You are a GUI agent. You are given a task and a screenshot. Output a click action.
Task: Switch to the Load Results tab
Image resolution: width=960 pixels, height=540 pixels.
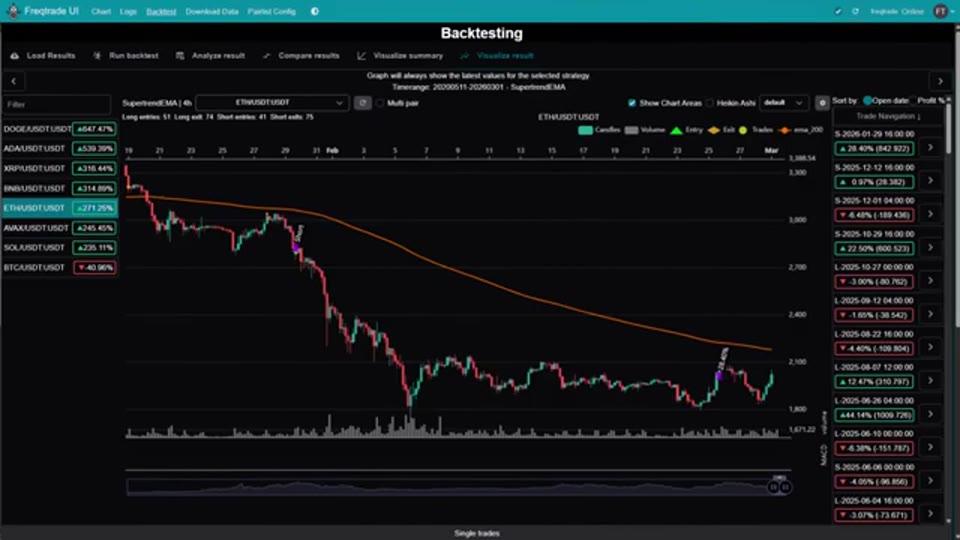[x=43, y=56]
